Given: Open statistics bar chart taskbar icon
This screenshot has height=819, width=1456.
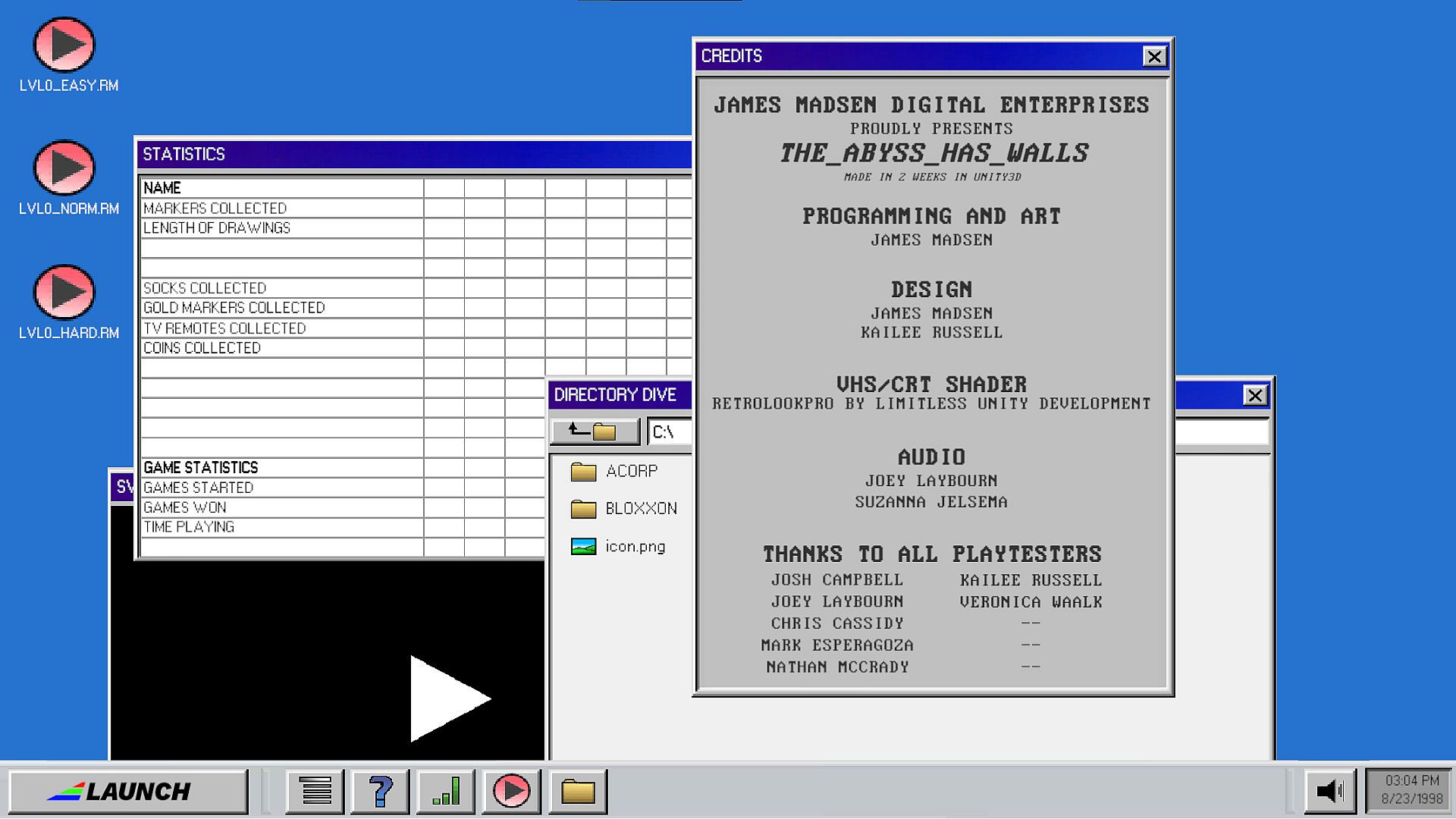Looking at the screenshot, I should coord(446,791).
